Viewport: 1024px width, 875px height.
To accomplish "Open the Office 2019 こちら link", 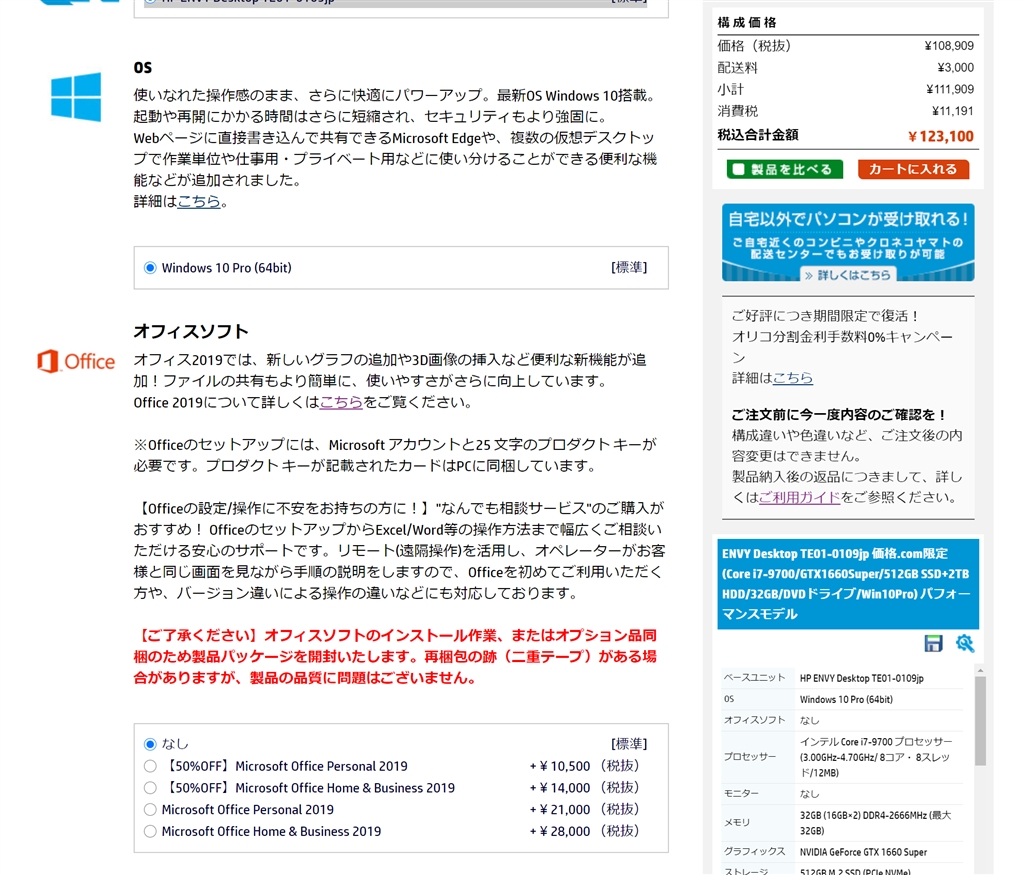I will (341, 402).
